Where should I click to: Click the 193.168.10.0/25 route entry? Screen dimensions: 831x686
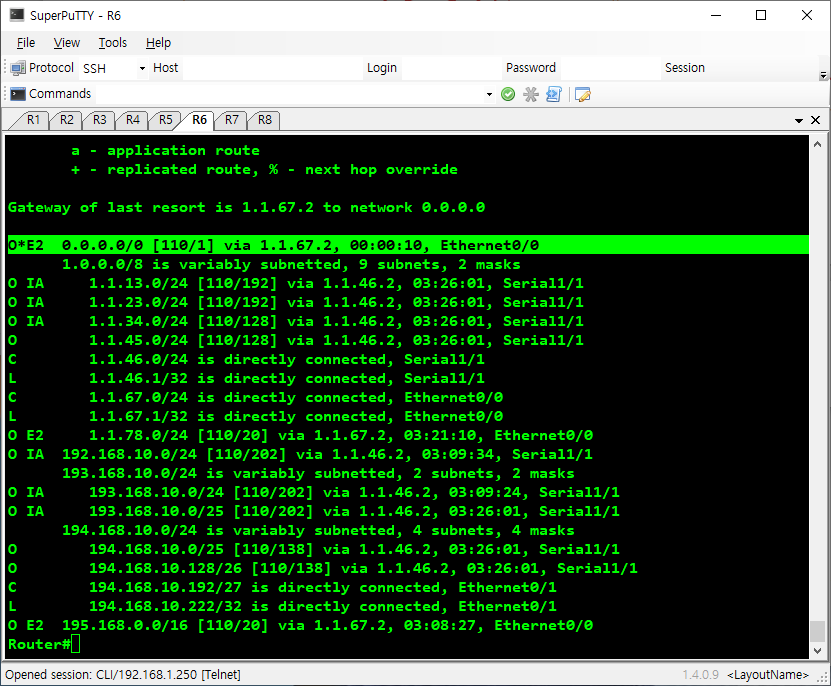pos(314,511)
